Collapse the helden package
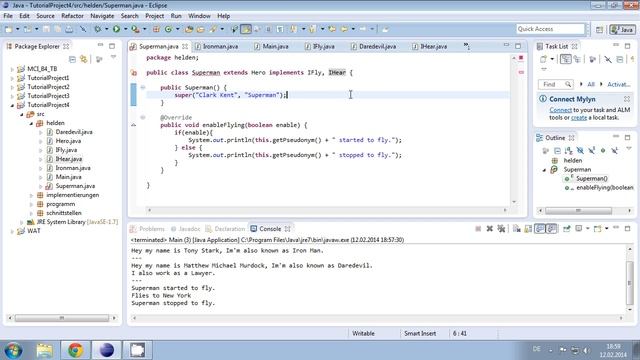The width and height of the screenshot is (640, 360). tap(31, 123)
